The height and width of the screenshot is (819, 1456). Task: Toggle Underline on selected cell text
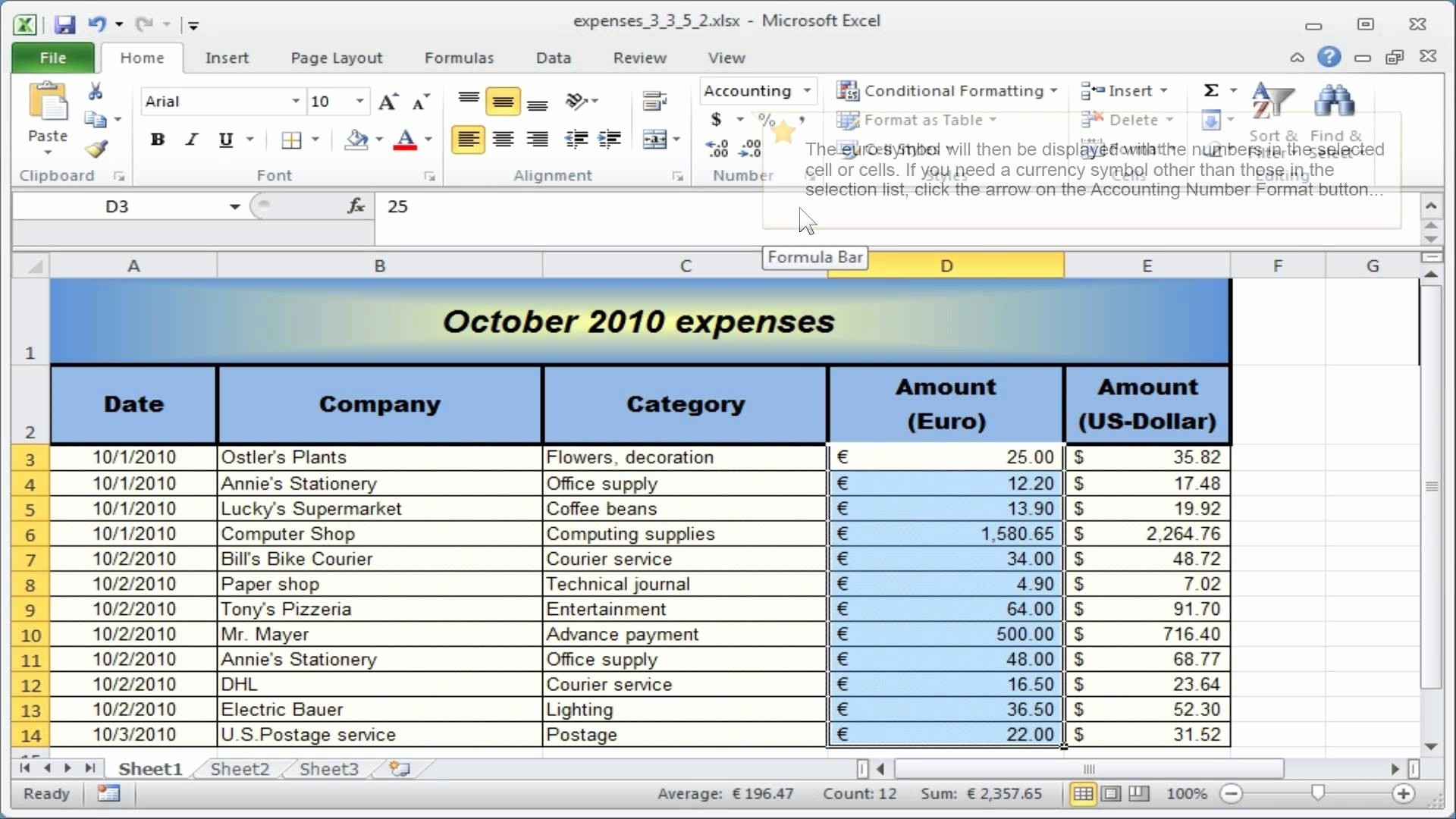tap(225, 139)
